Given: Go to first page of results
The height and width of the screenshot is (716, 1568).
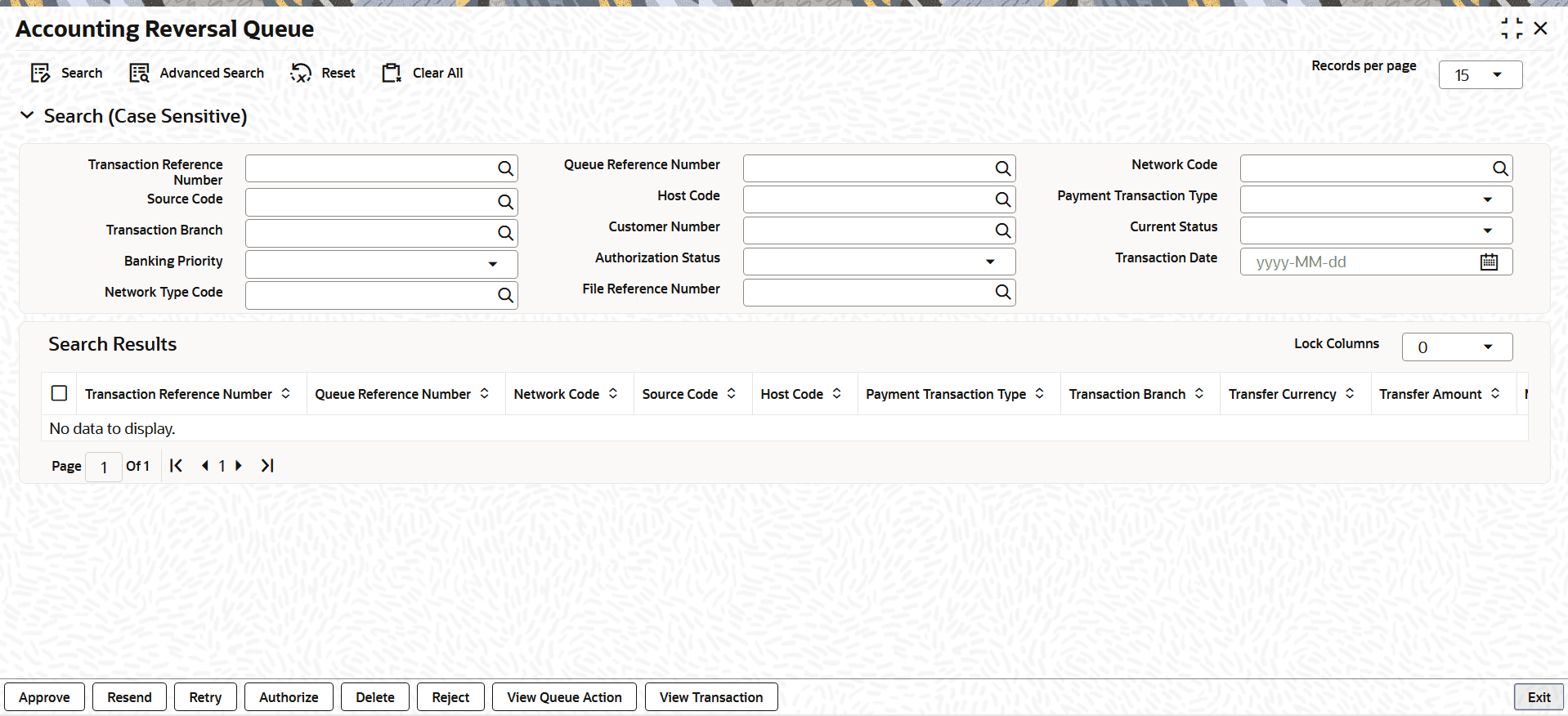Looking at the screenshot, I should (x=176, y=465).
